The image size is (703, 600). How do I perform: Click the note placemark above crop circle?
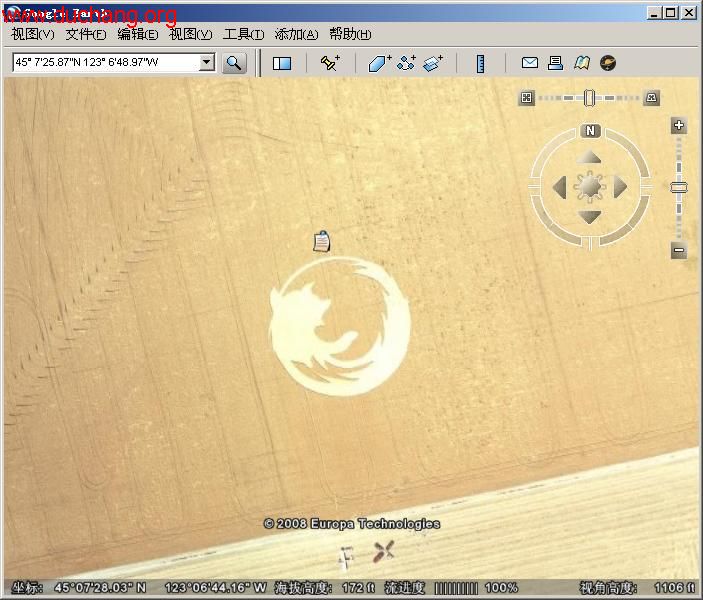coord(321,241)
